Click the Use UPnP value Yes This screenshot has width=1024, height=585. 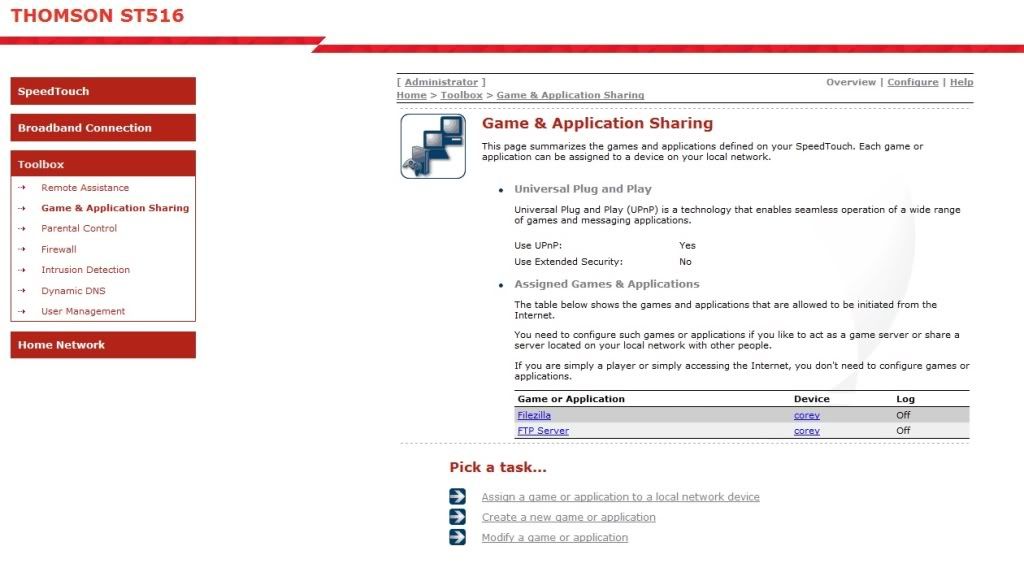tap(687, 245)
